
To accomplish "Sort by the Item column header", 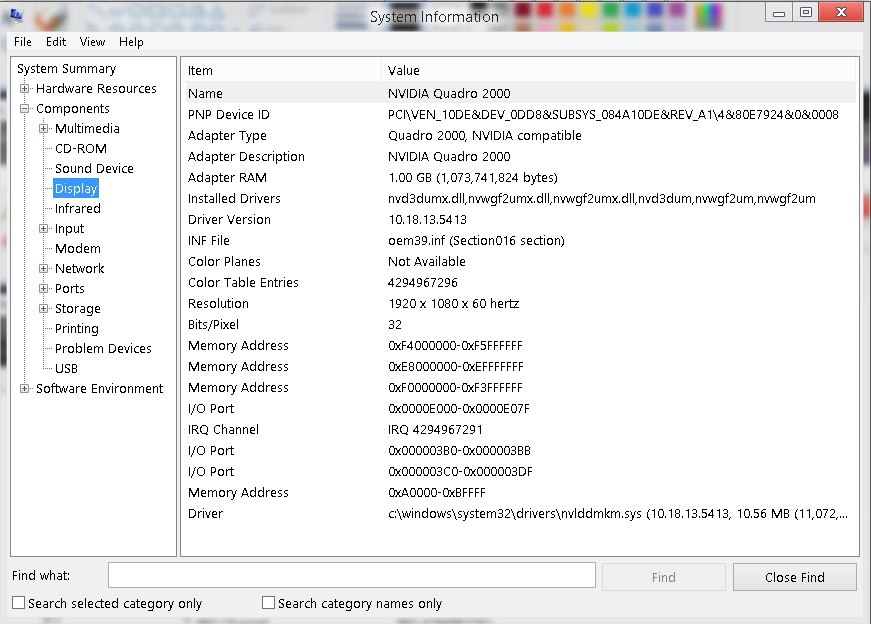I will pos(280,71).
